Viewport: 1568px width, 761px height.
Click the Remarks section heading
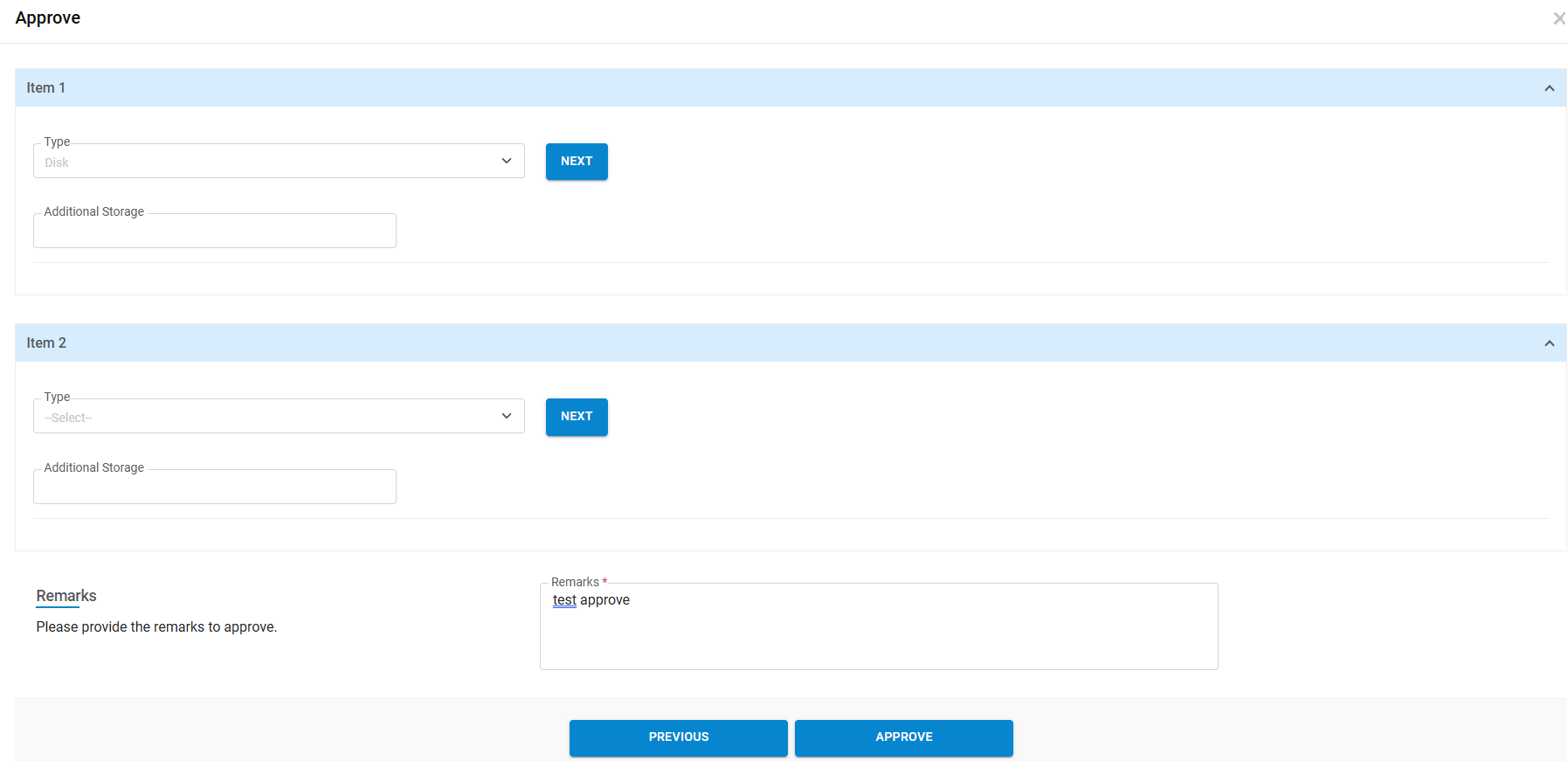point(66,596)
